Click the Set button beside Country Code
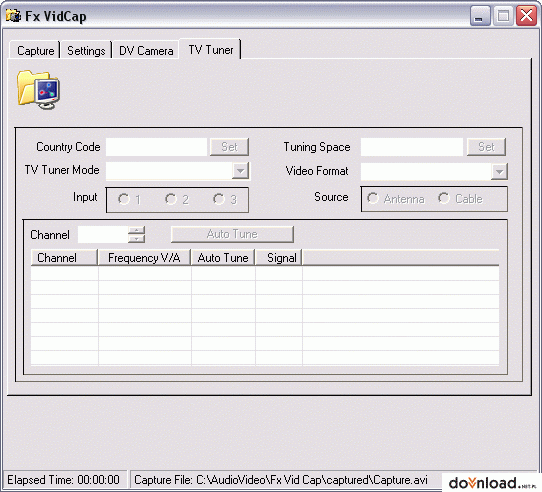This screenshot has height=492, width=542. click(229, 147)
